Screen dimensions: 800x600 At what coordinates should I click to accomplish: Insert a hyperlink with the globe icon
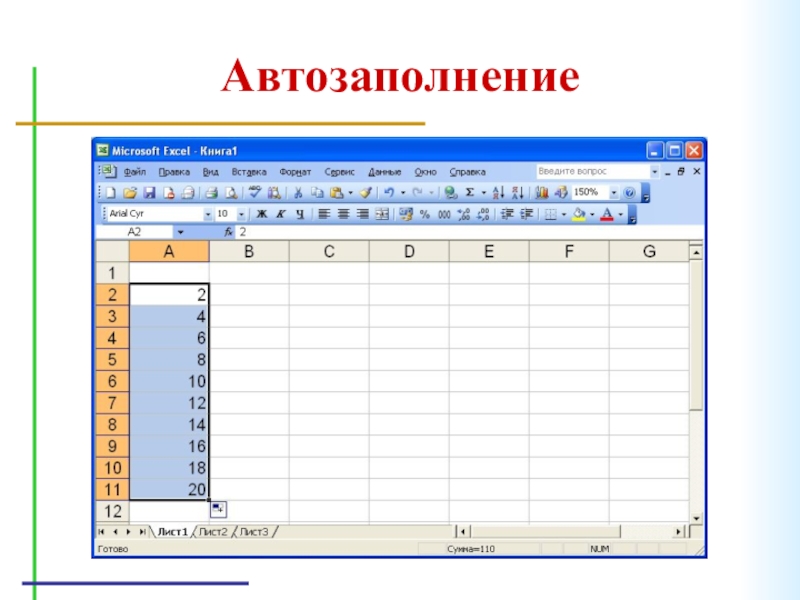point(450,193)
